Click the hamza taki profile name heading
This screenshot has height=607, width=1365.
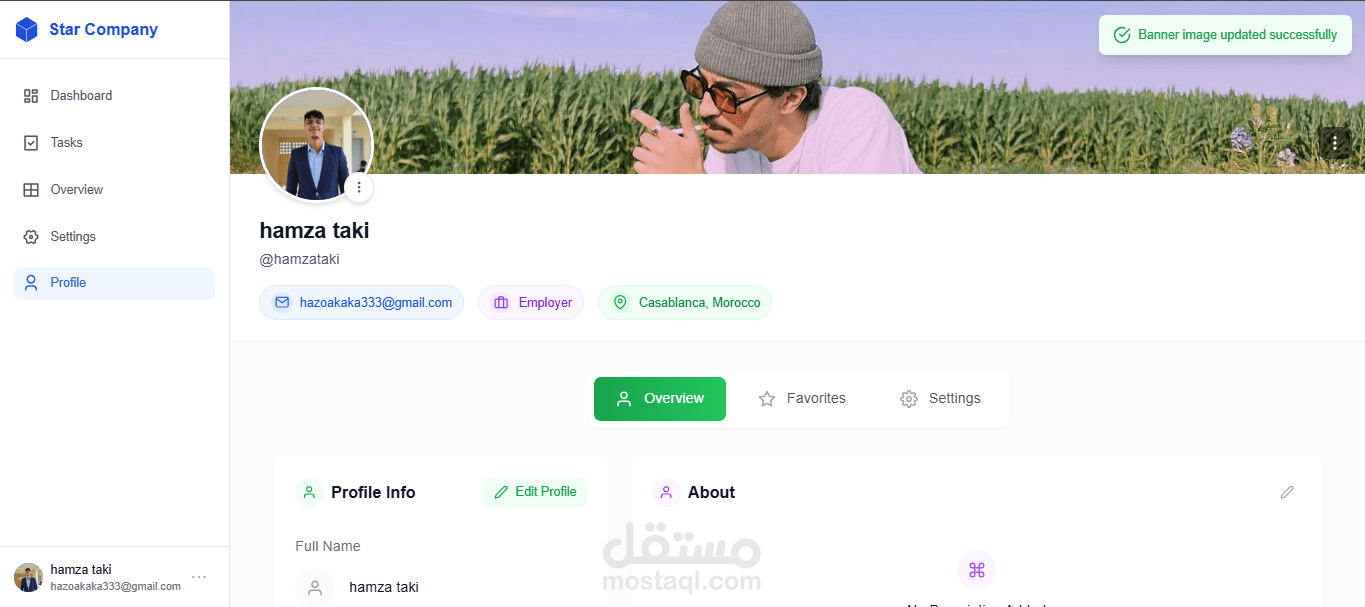pos(314,231)
